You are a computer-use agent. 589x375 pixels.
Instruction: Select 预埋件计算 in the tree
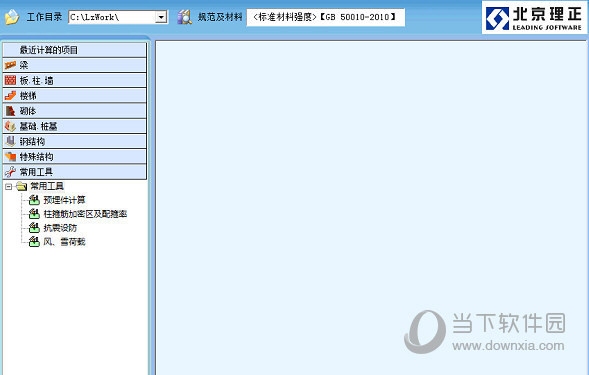(x=64, y=200)
